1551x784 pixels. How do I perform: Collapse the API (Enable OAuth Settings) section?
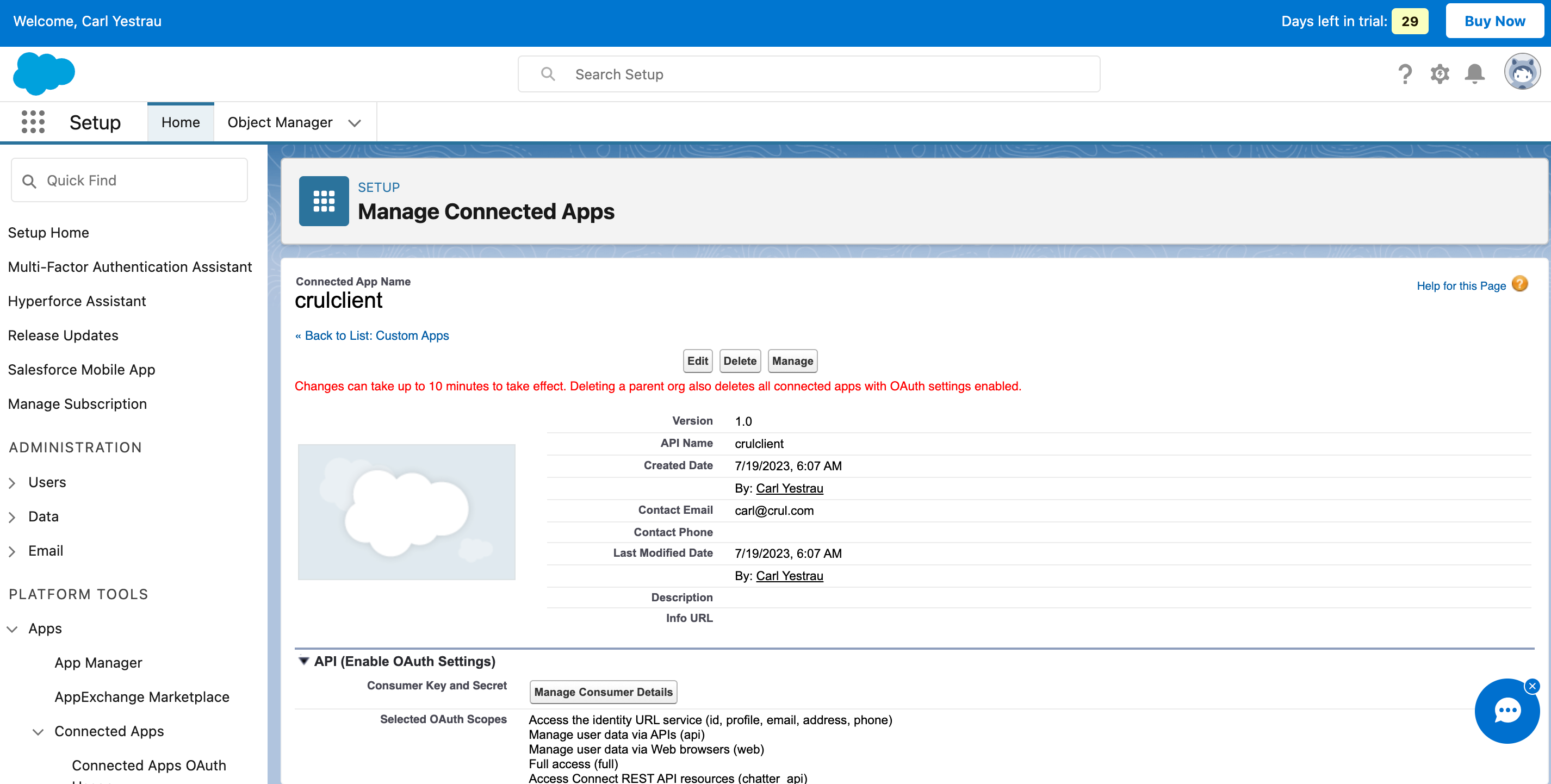pyautogui.click(x=304, y=661)
